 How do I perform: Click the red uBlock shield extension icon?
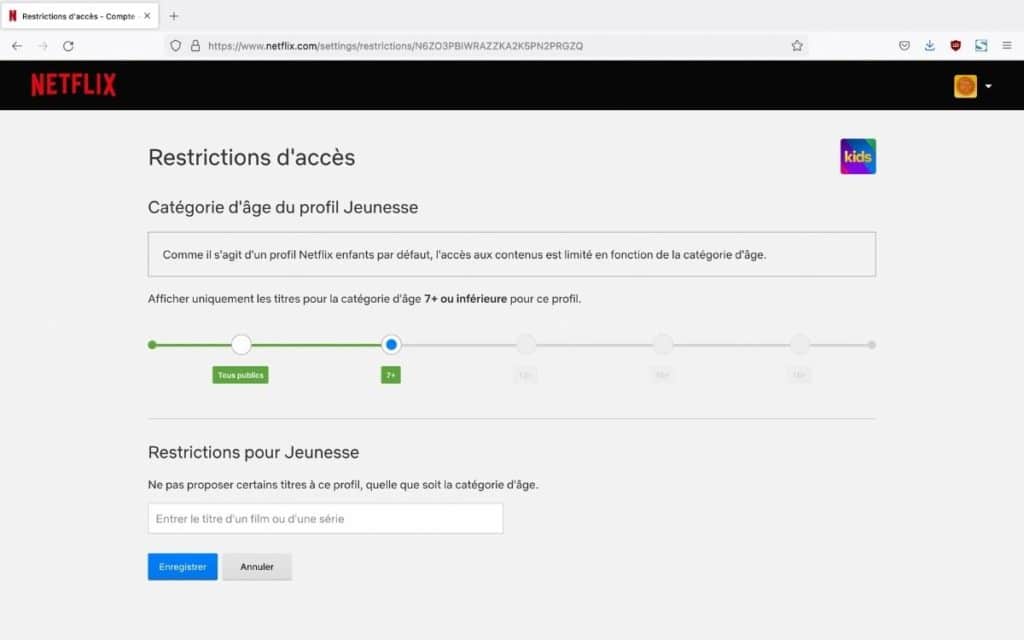955,46
